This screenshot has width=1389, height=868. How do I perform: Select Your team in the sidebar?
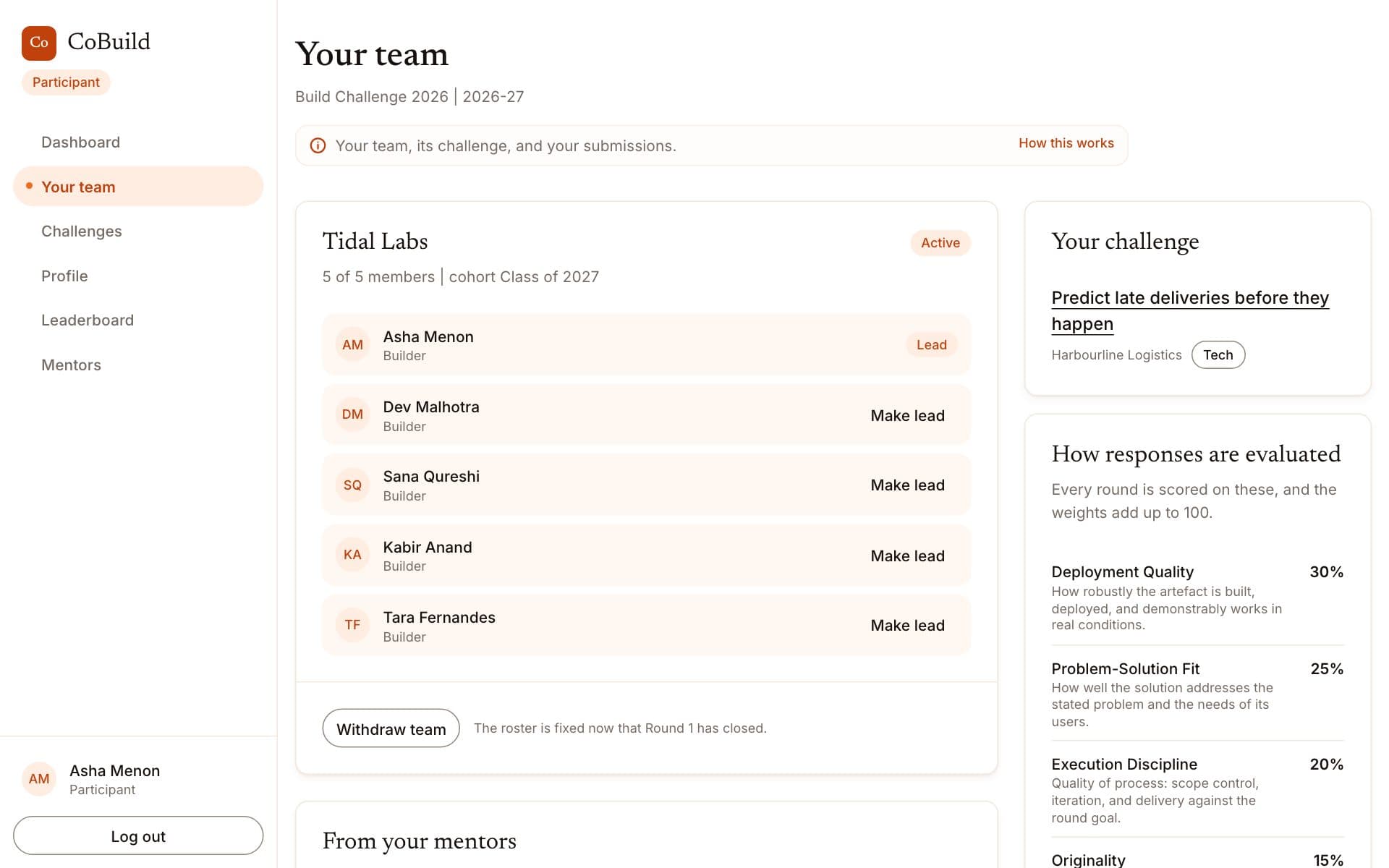(x=138, y=187)
